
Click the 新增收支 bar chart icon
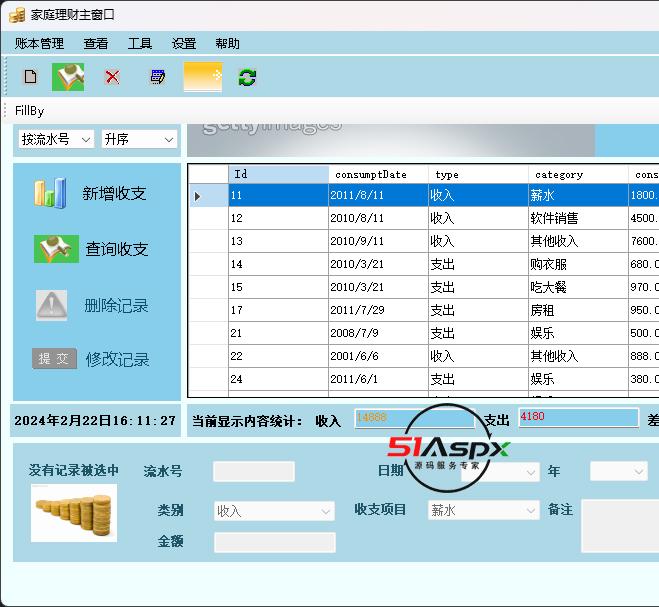point(50,193)
